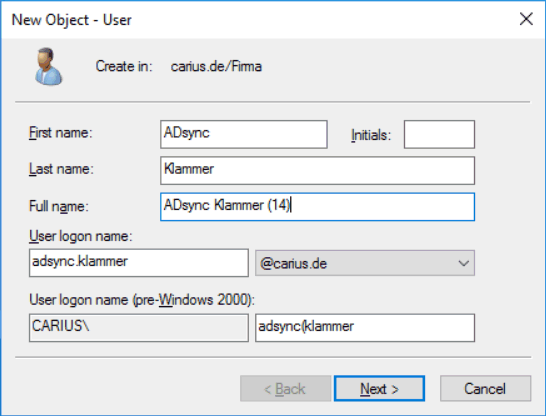Viewport: 546px width, 416px height.
Task: Click the Initials label text
Action: [x=371, y=135]
